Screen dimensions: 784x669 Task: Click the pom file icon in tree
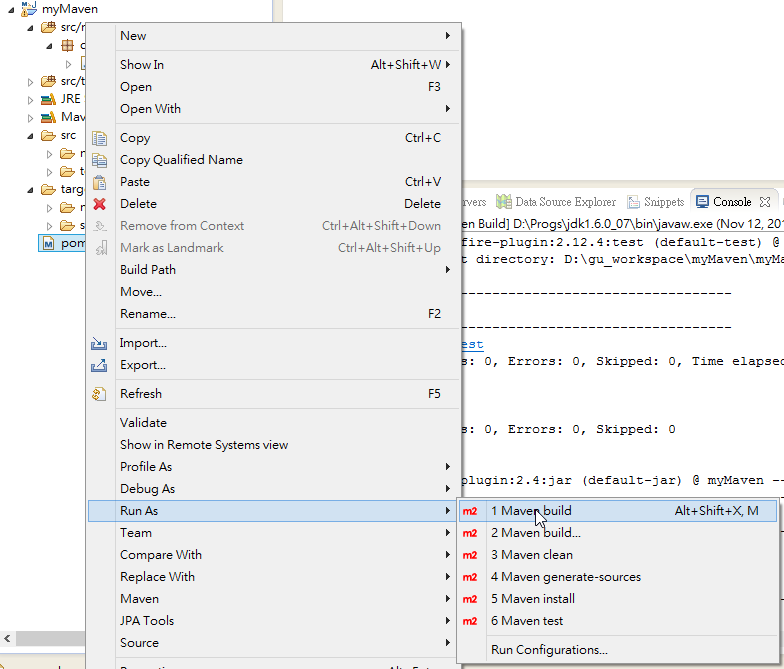(x=48, y=244)
